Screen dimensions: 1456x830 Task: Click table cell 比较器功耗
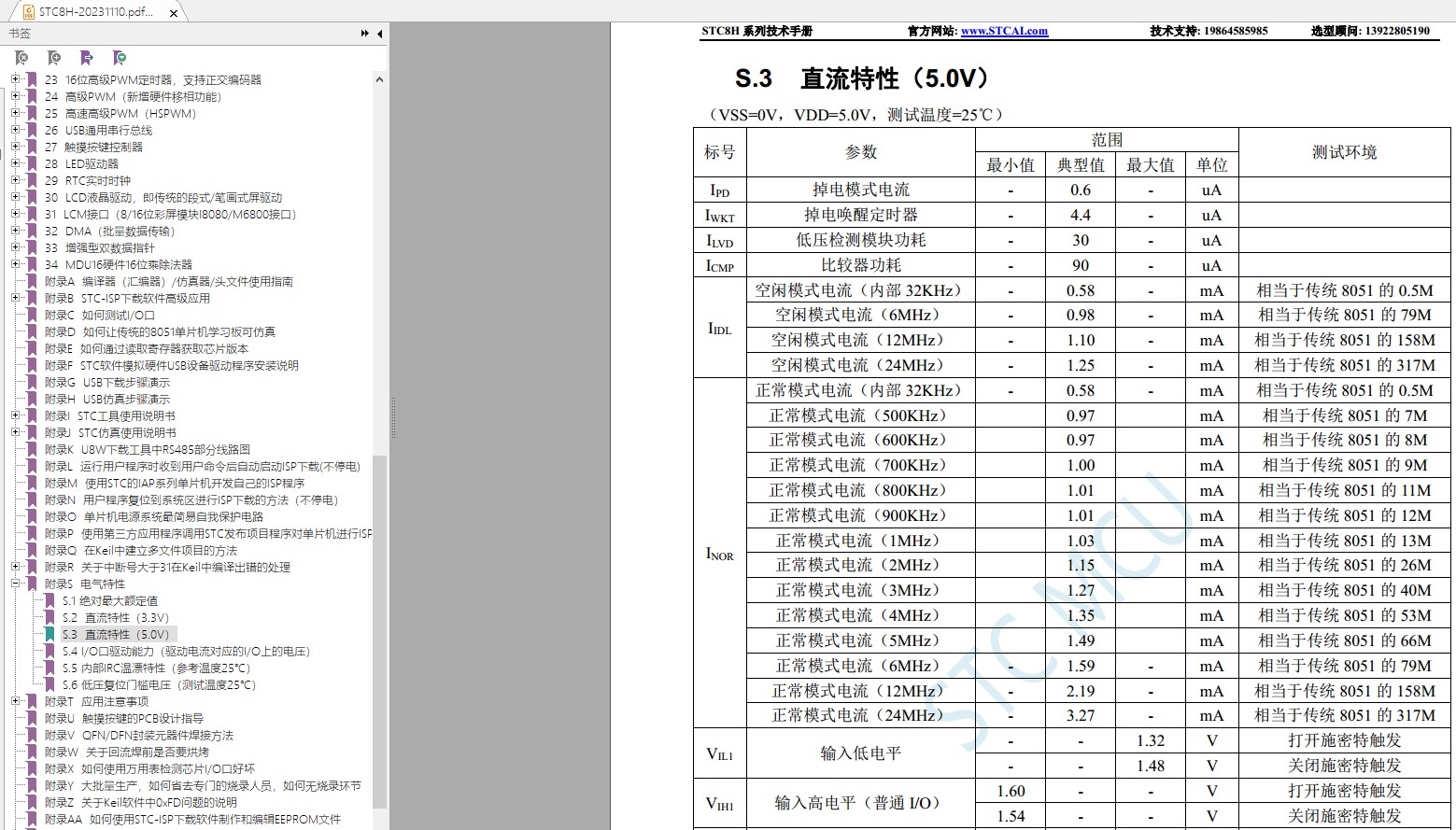[861, 265]
